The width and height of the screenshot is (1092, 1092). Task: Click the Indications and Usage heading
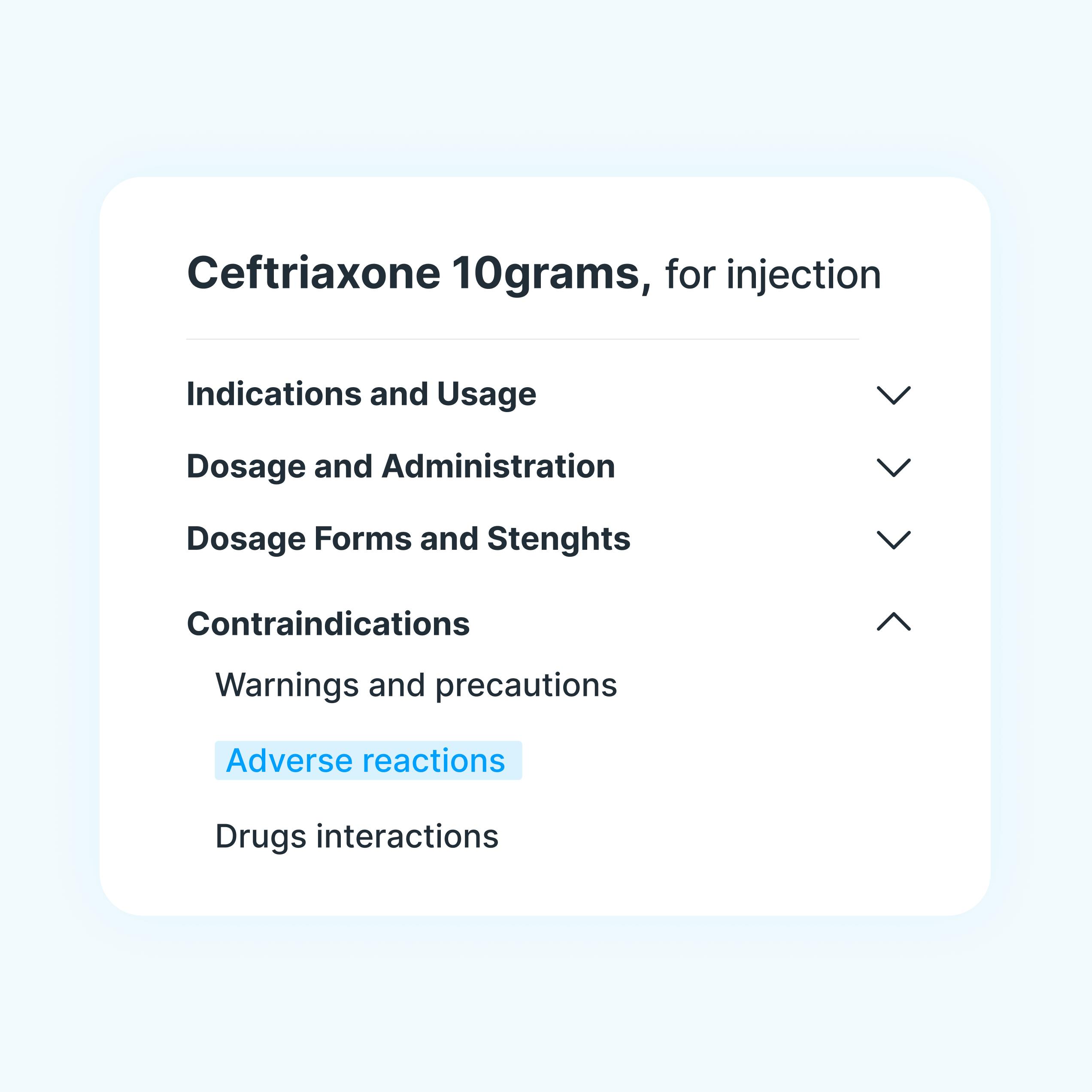point(361,394)
